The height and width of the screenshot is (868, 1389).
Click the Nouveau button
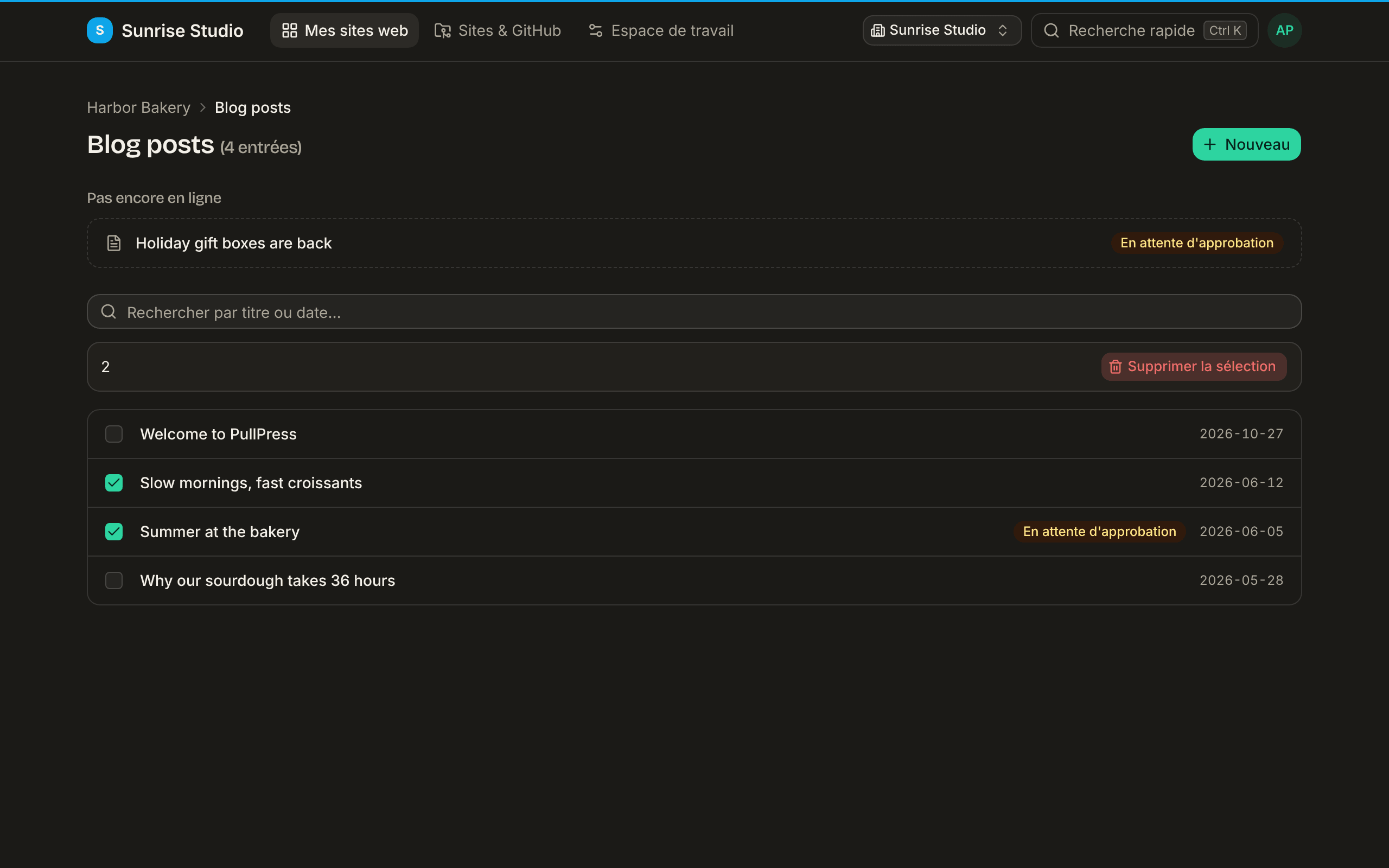pos(1246,145)
